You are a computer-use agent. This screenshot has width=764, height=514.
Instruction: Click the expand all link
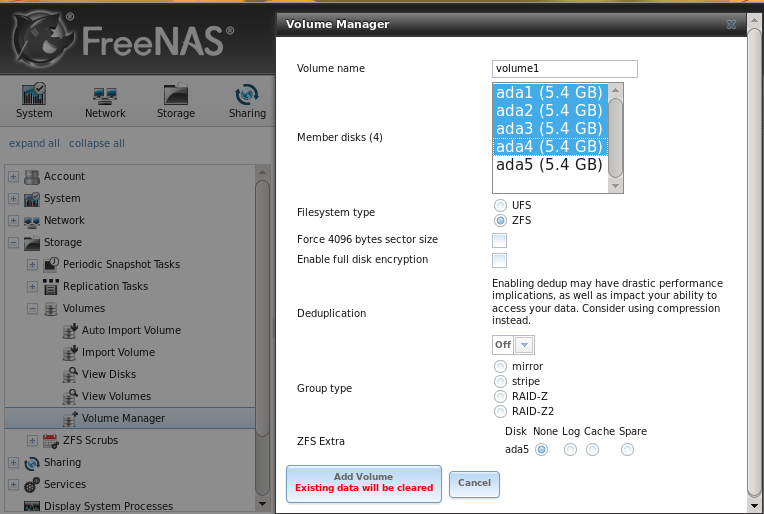(x=34, y=144)
